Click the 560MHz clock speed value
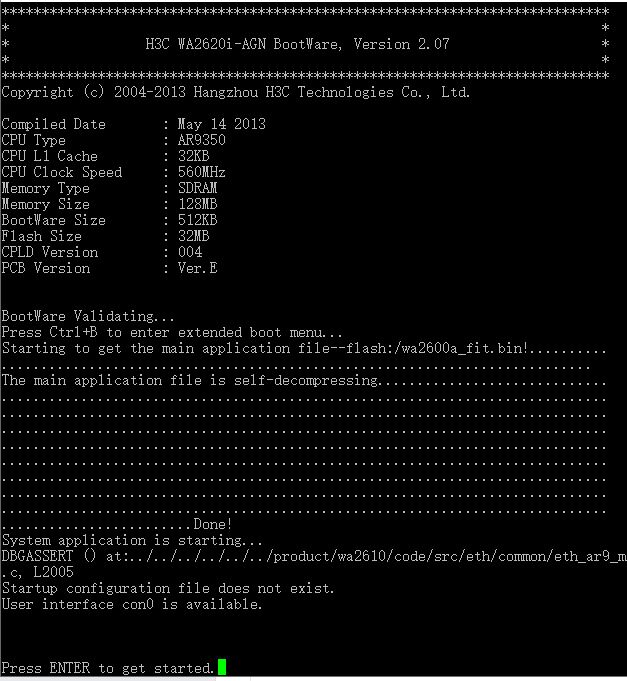Image resolution: width=627 pixels, height=681 pixels. pos(201,172)
